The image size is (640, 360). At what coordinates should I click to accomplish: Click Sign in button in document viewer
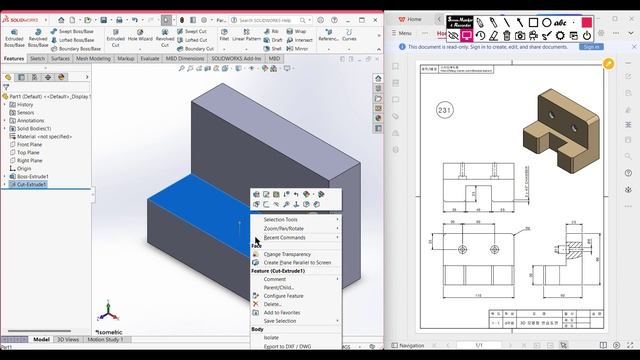point(591,47)
